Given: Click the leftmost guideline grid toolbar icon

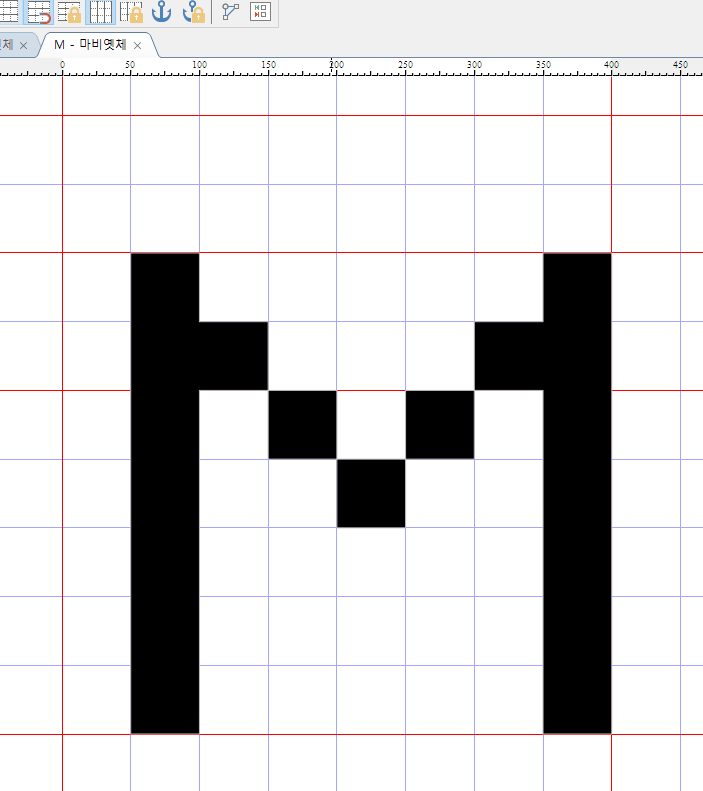Looking at the screenshot, I should [9, 12].
